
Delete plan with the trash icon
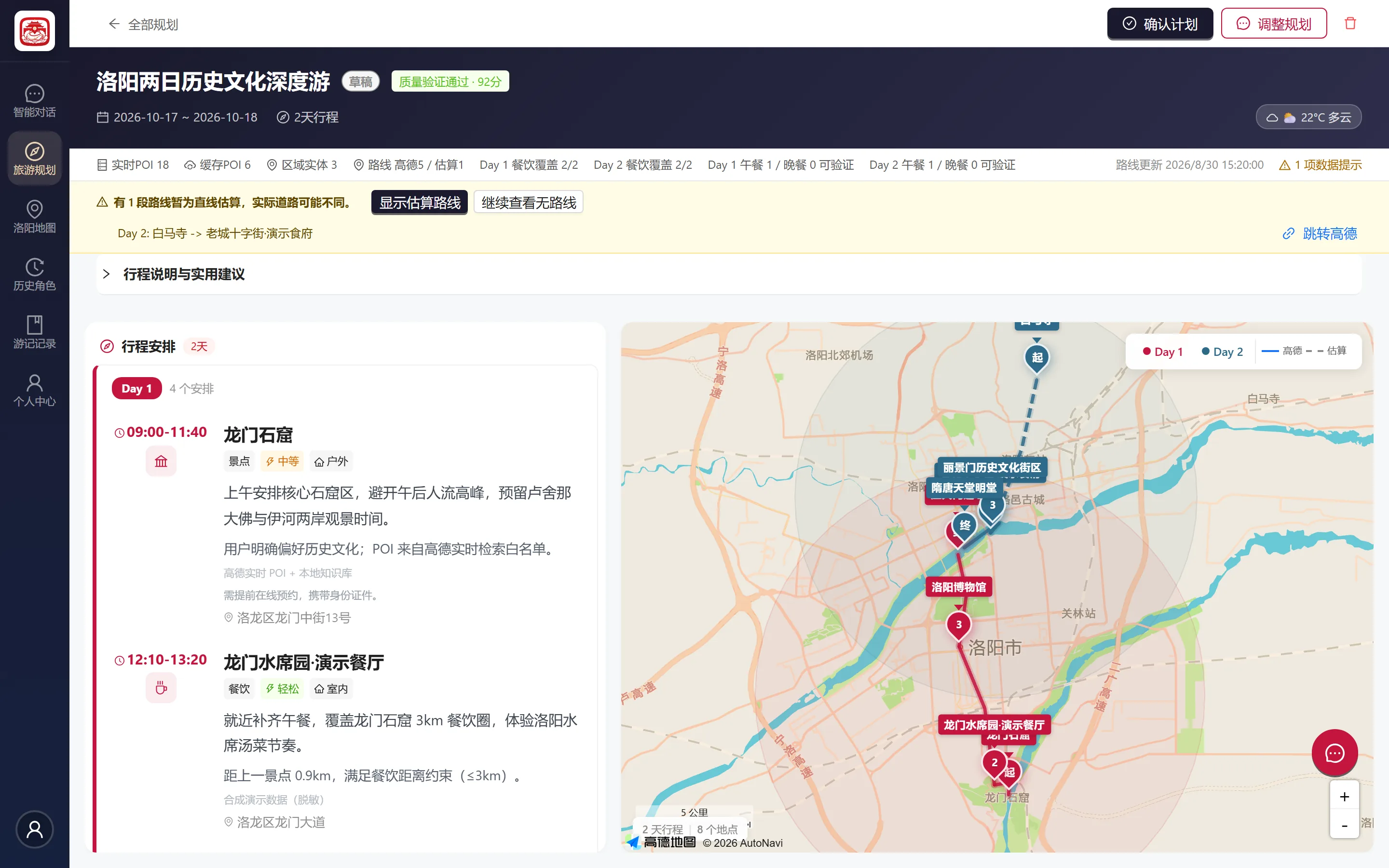(x=1350, y=24)
